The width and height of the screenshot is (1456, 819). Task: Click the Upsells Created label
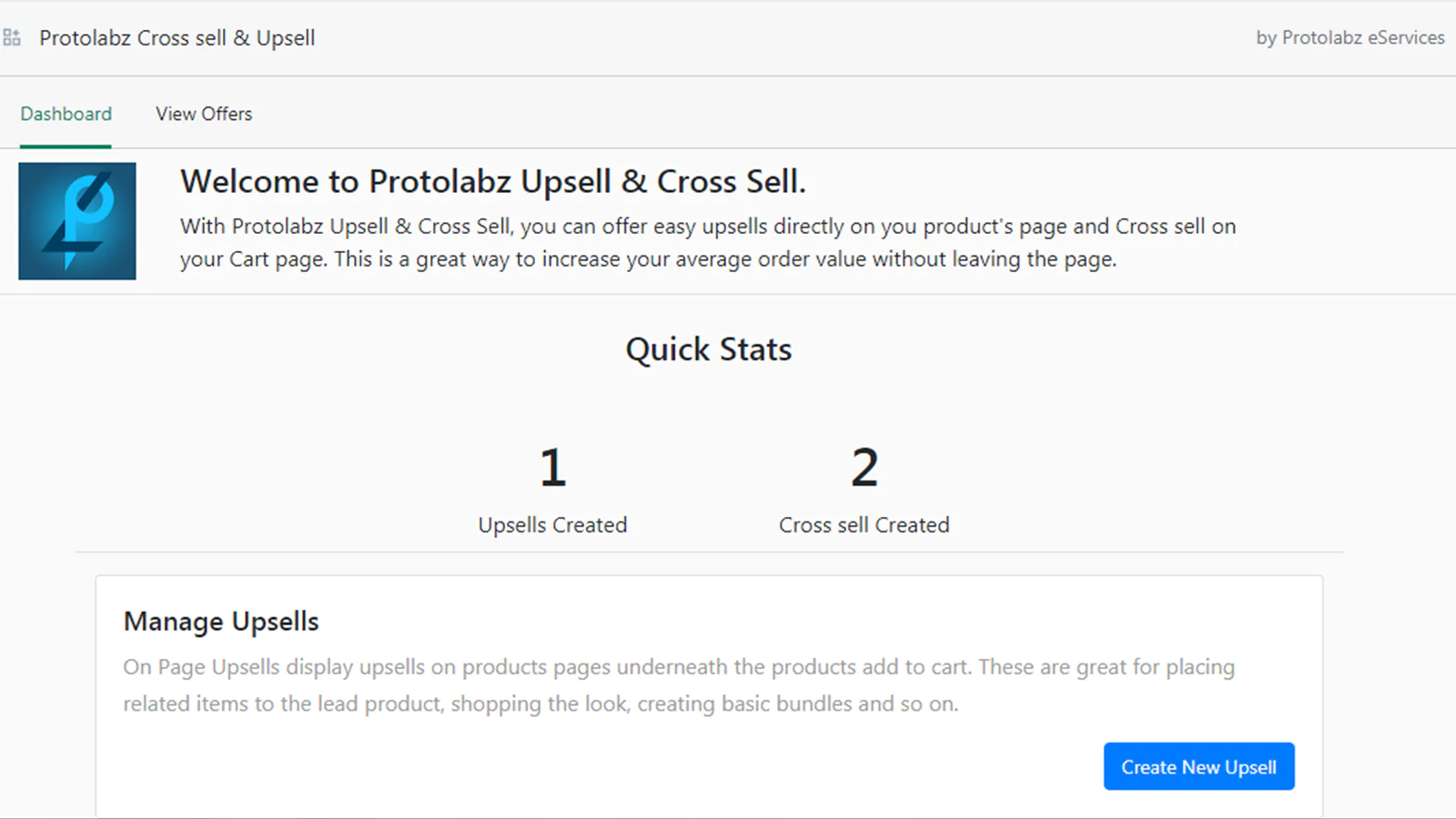click(x=552, y=525)
